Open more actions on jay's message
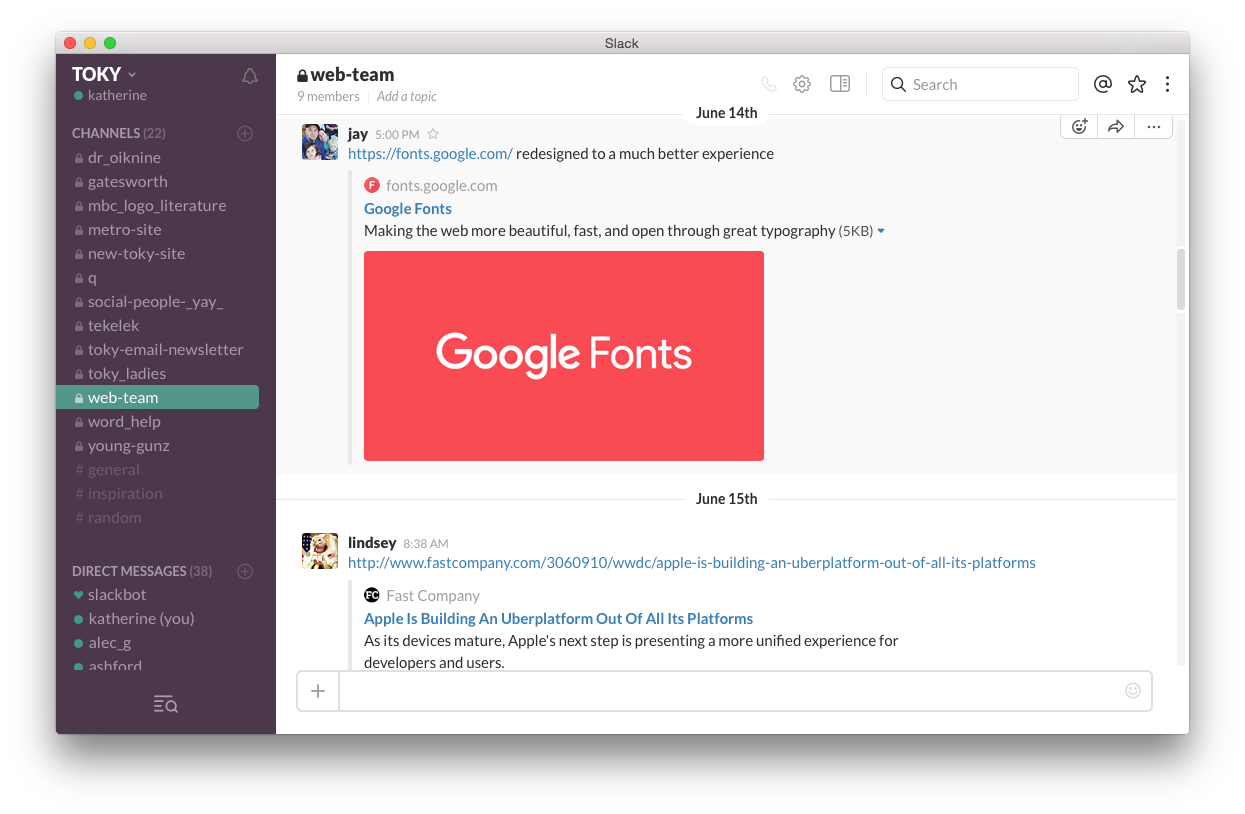The image size is (1245, 814). click(x=1153, y=127)
